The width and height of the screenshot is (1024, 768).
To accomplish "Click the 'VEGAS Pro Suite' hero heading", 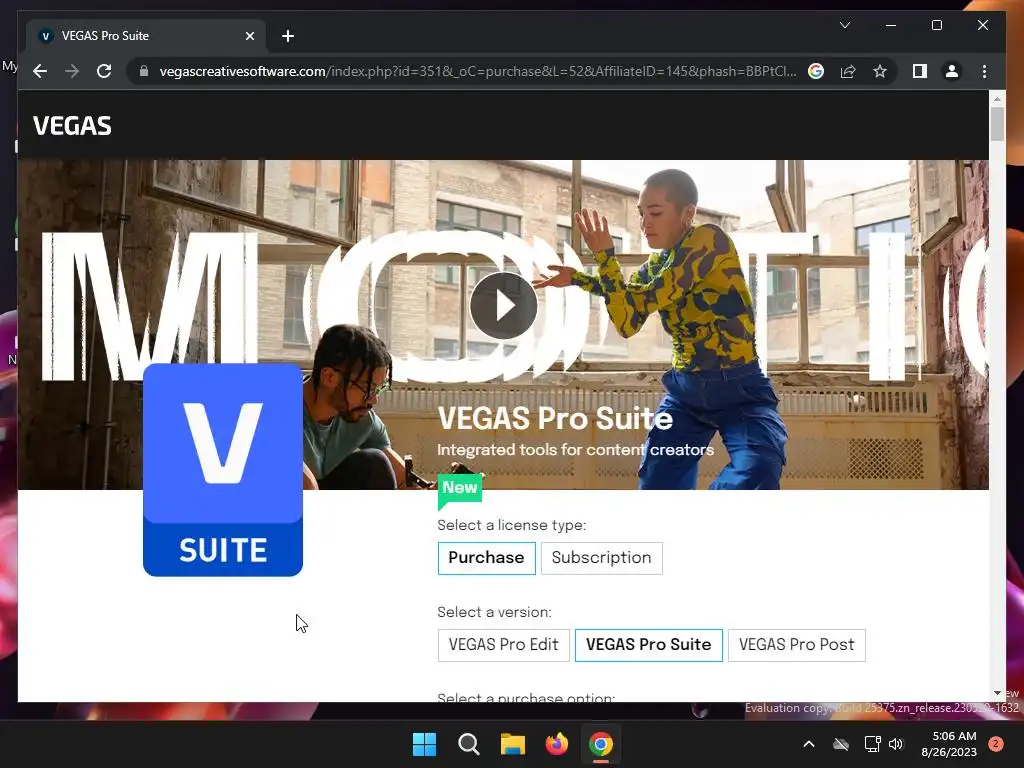I will pos(554,418).
